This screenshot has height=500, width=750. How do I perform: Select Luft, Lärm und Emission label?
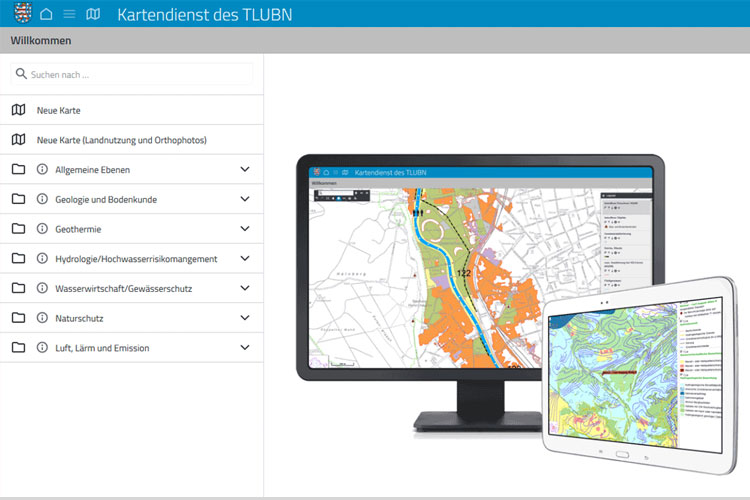click(x=102, y=348)
